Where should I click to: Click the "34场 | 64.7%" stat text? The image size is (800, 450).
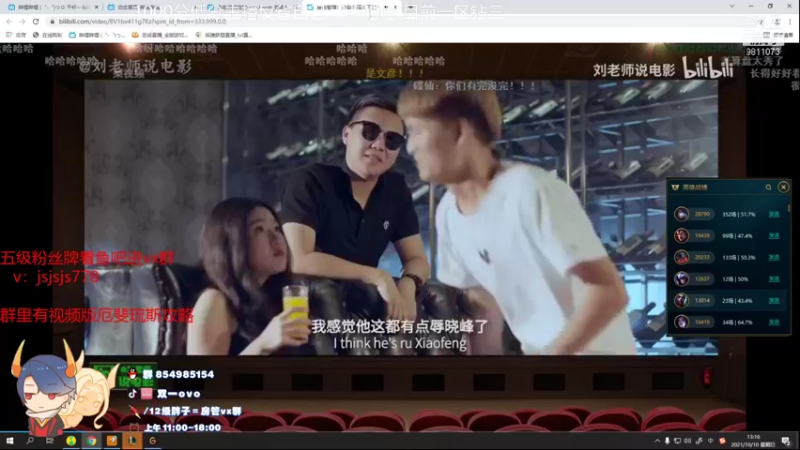(x=737, y=322)
